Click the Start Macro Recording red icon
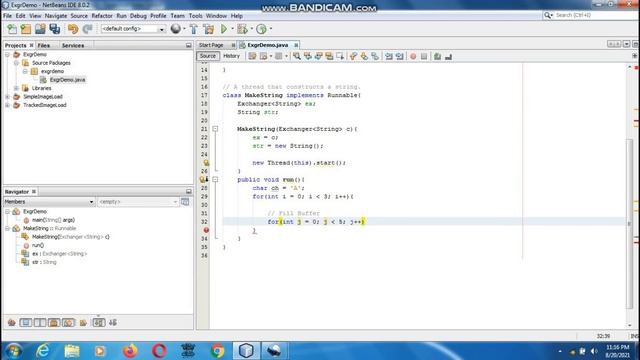 pos(413,56)
